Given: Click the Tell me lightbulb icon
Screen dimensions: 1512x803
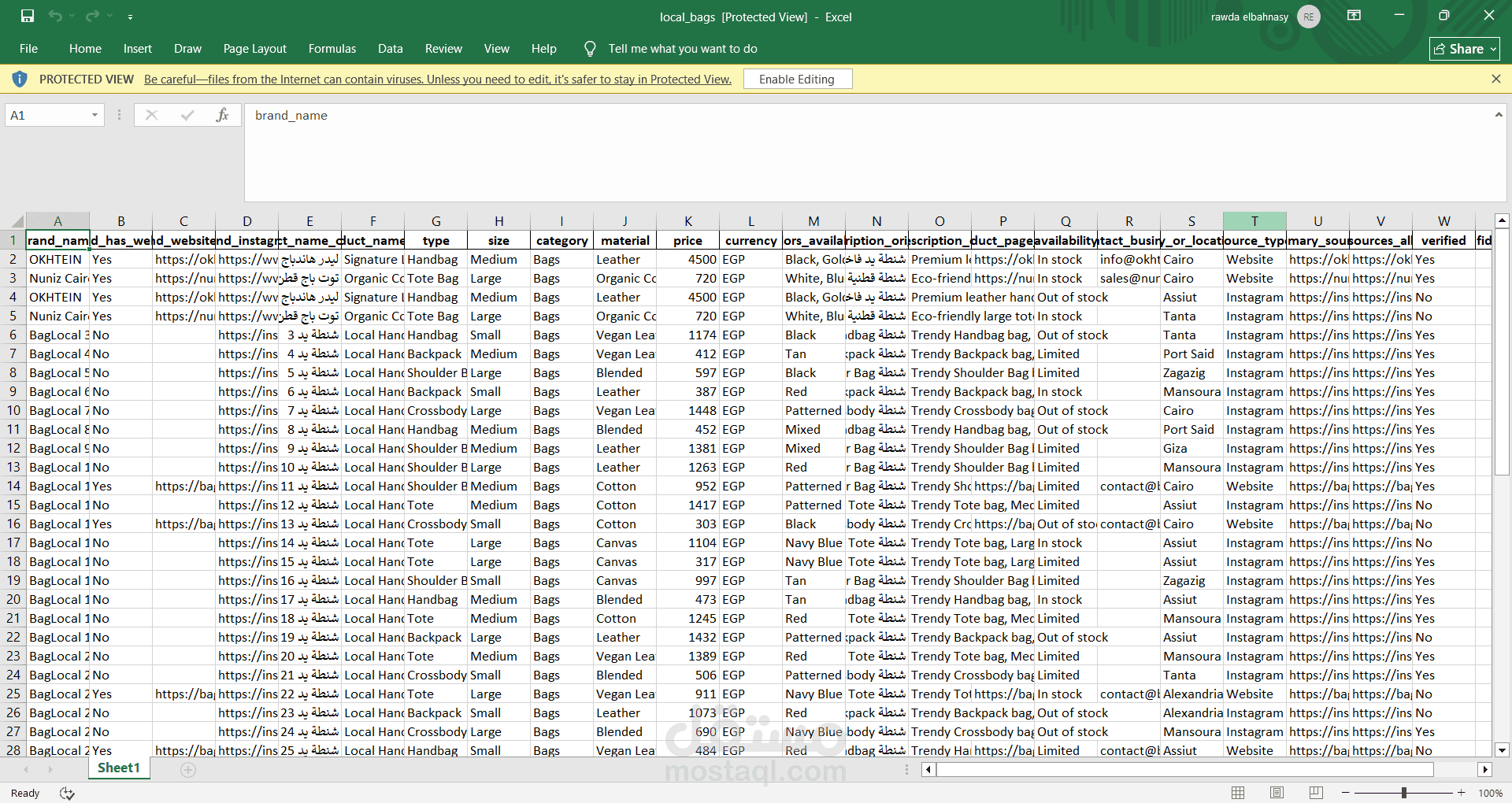Looking at the screenshot, I should [590, 49].
